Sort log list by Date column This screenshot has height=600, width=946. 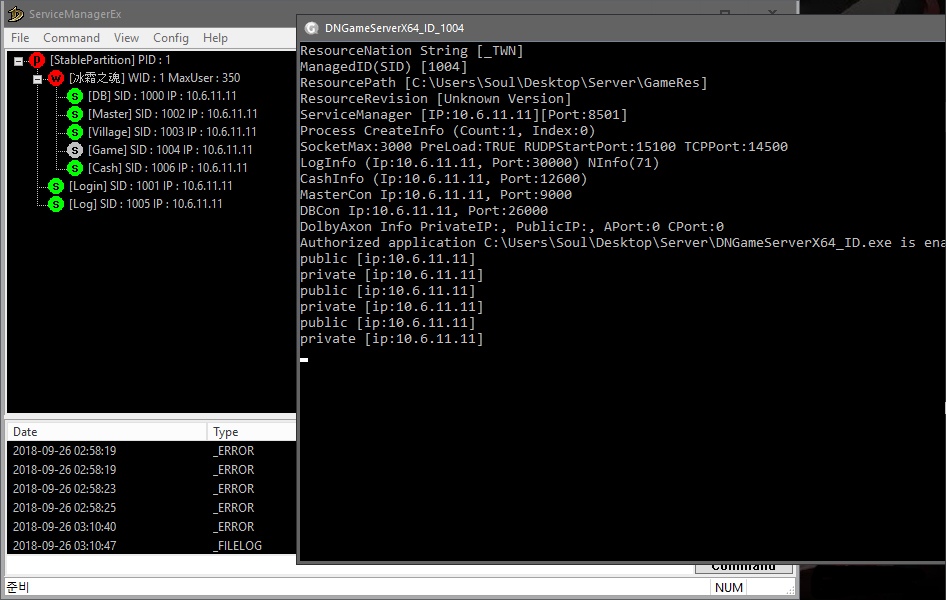tap(106, 432)
